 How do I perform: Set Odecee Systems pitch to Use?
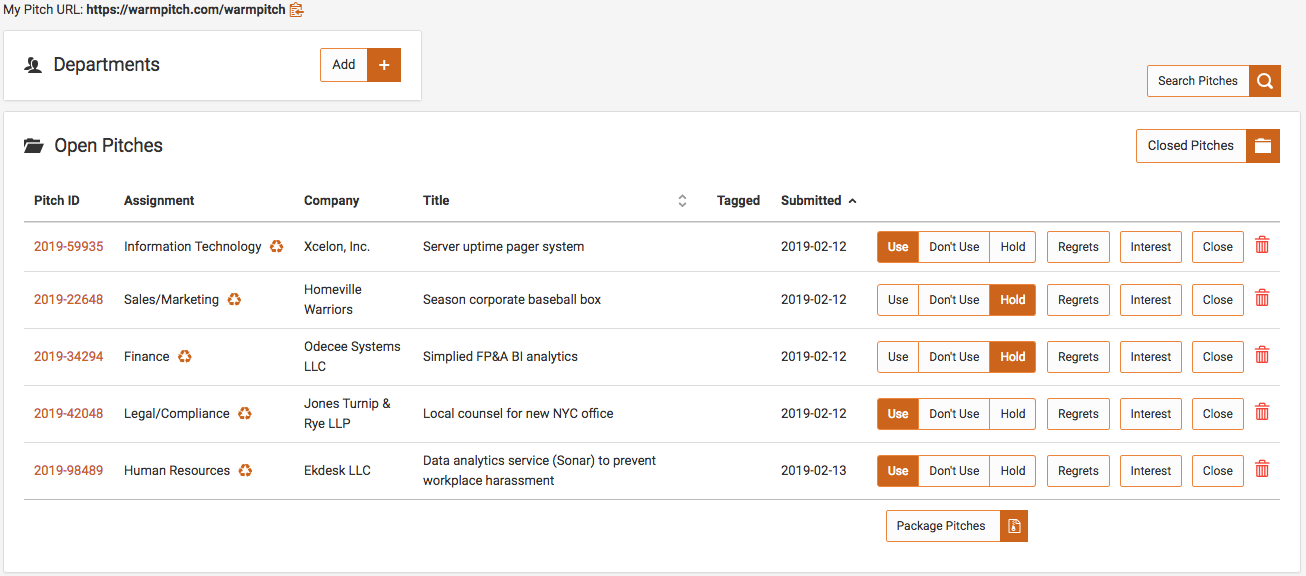[898, 357]
